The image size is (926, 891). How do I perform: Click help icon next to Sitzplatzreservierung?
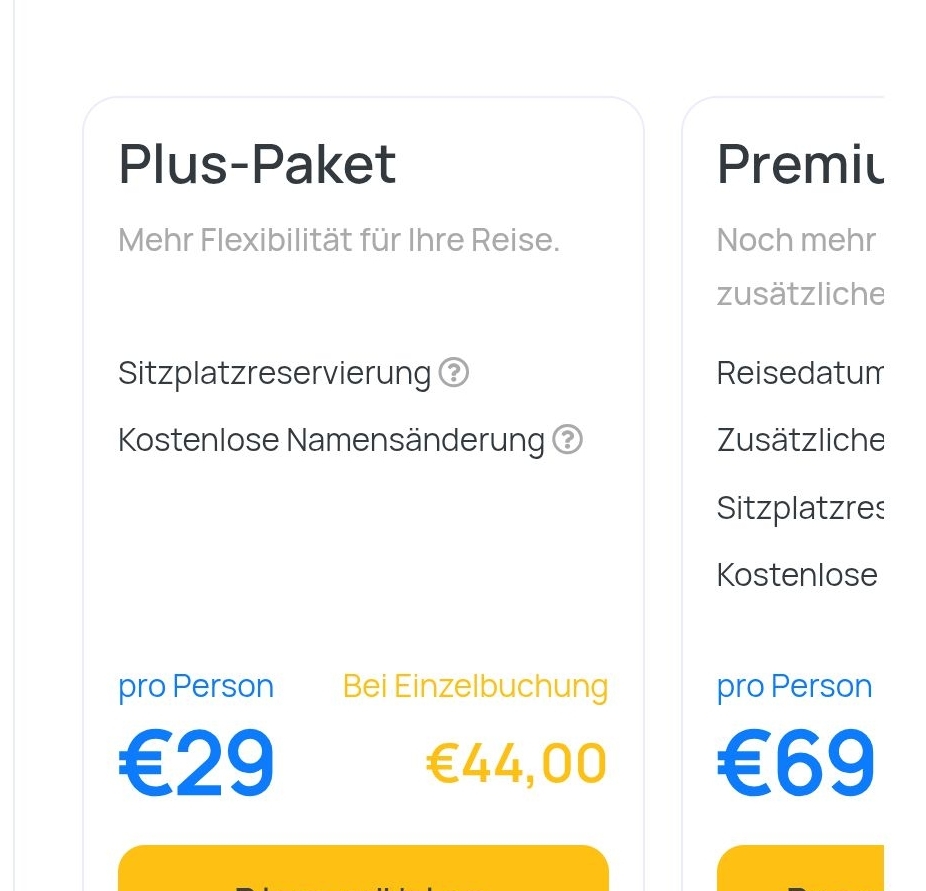pos(454,373)
